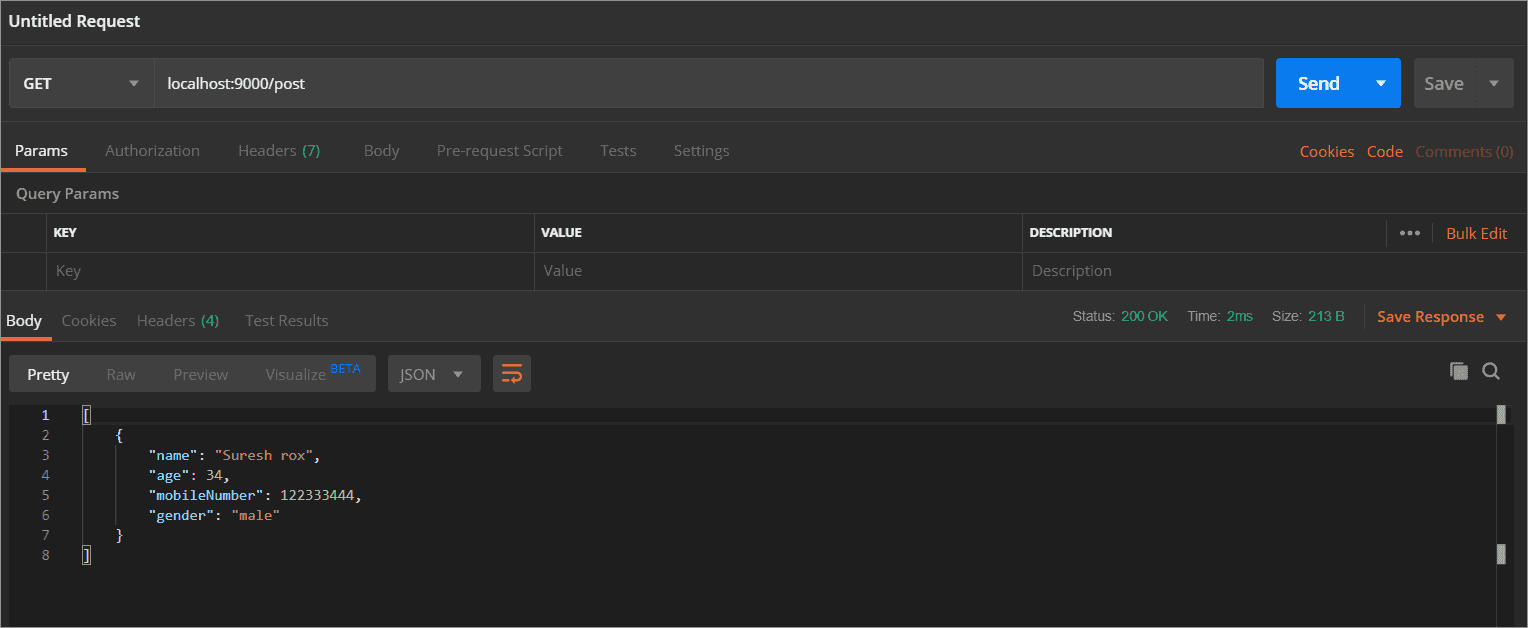This screenshot has height=628, width=1528.
Task: Show the Raw response view
Action: point(121,374)
